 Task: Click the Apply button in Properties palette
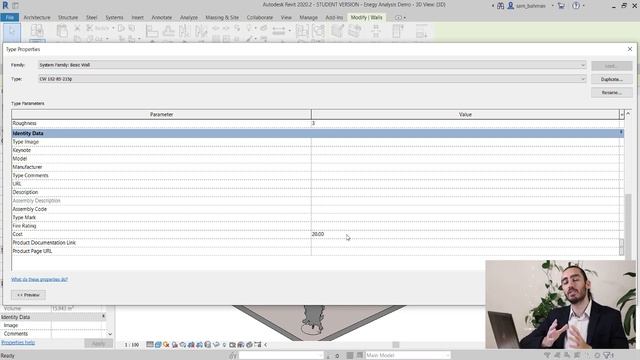click(x=98, y=343)
